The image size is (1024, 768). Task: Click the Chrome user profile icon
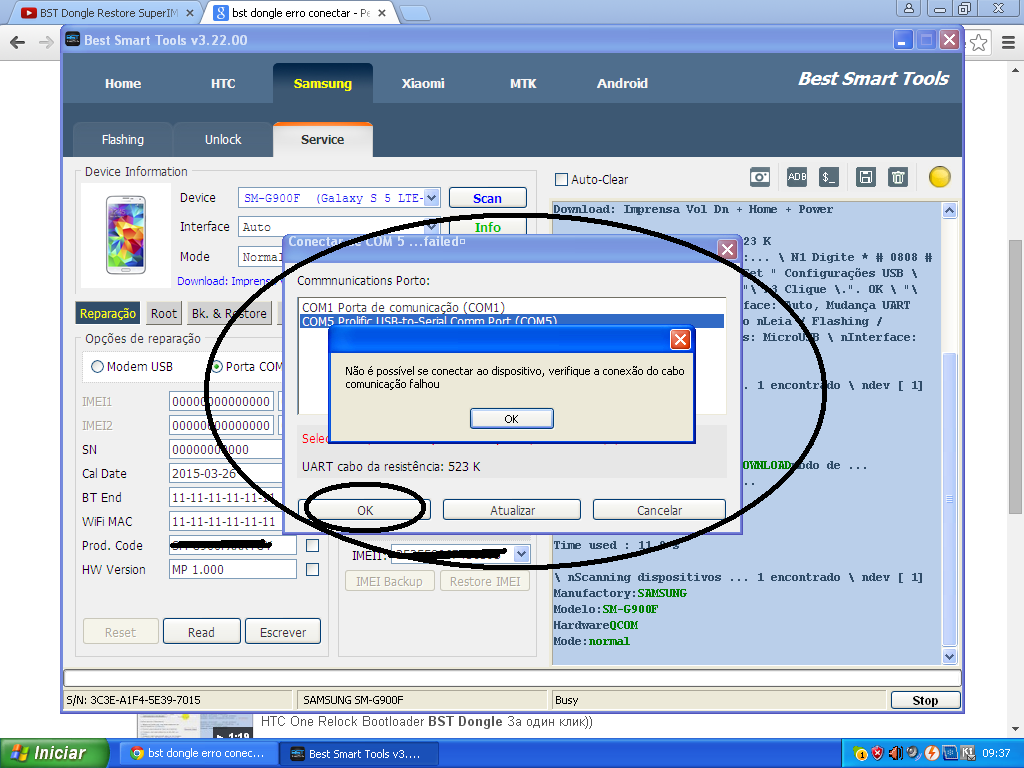click(x=908, y=8)
